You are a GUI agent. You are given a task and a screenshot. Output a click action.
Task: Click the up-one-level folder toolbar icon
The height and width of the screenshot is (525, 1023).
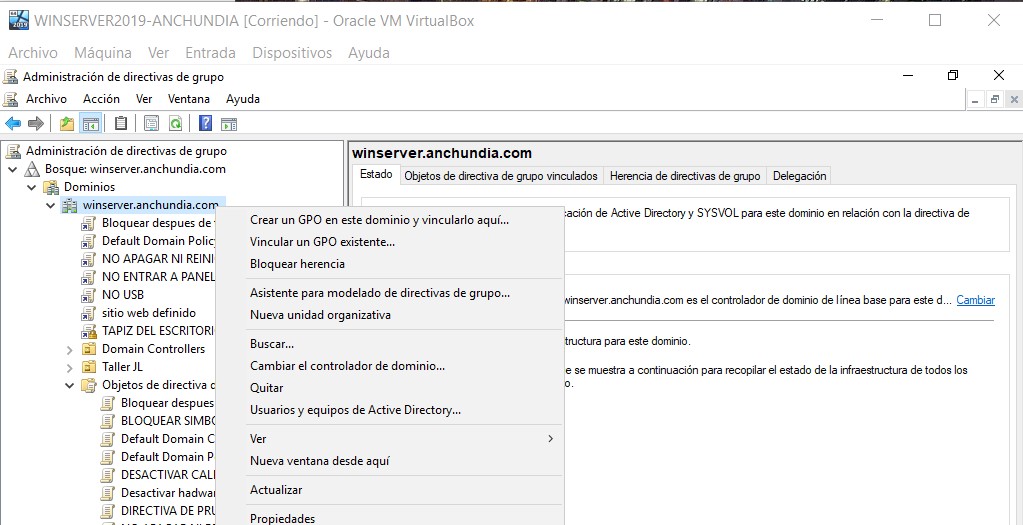coord(67,123)
